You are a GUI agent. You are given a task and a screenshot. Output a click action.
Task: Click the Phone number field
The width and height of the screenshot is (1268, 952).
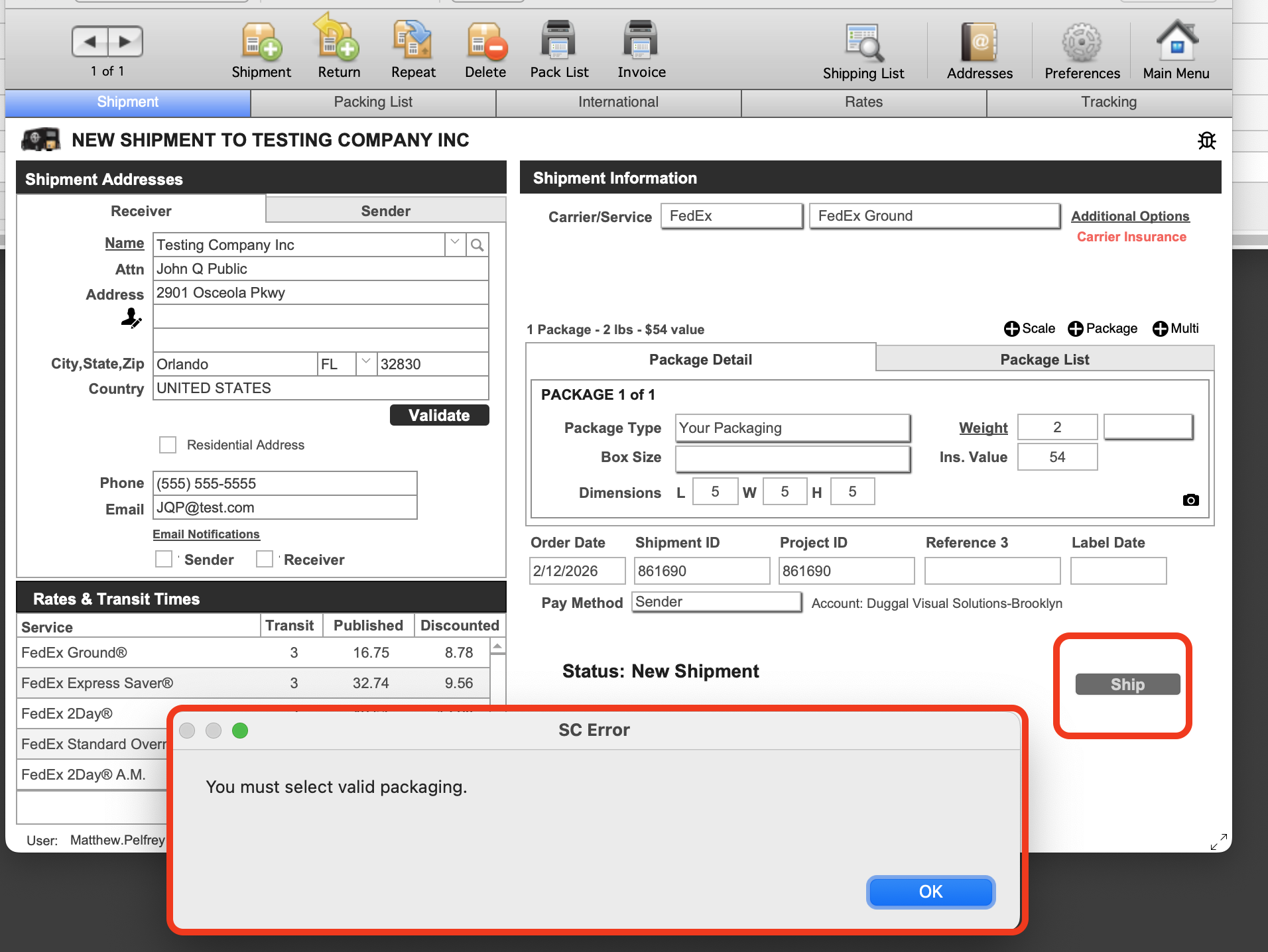coord(285,483)
